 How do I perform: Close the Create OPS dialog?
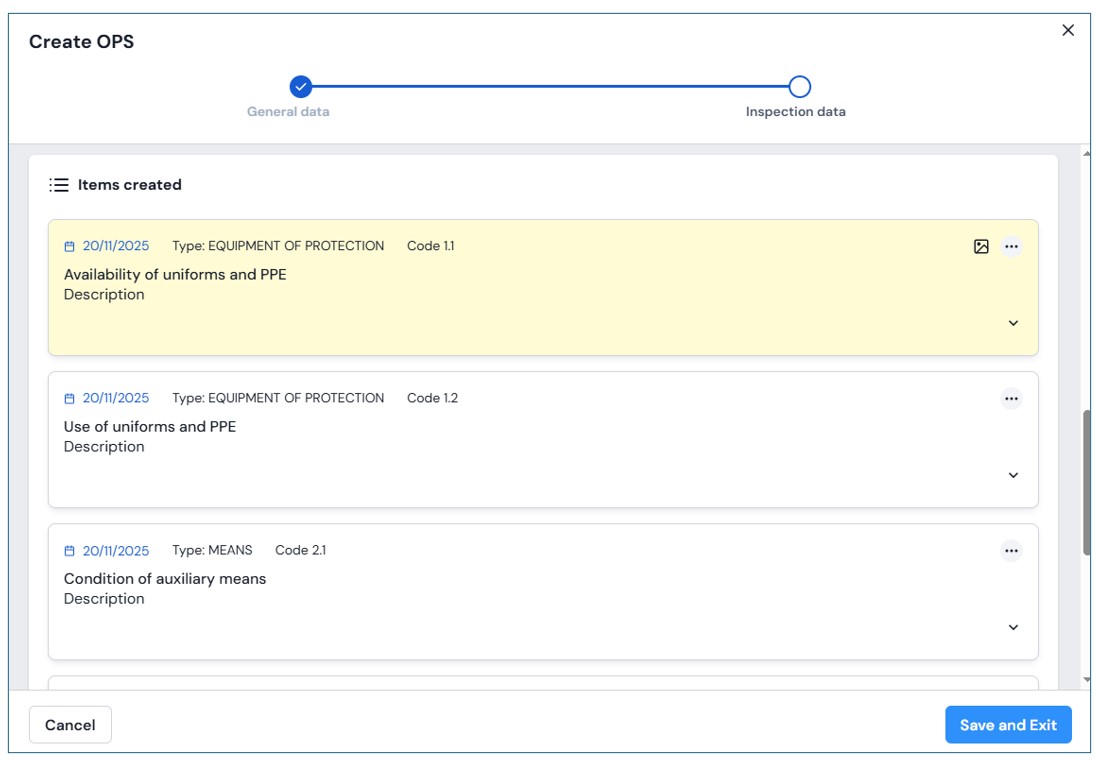tap(1068, 30)
